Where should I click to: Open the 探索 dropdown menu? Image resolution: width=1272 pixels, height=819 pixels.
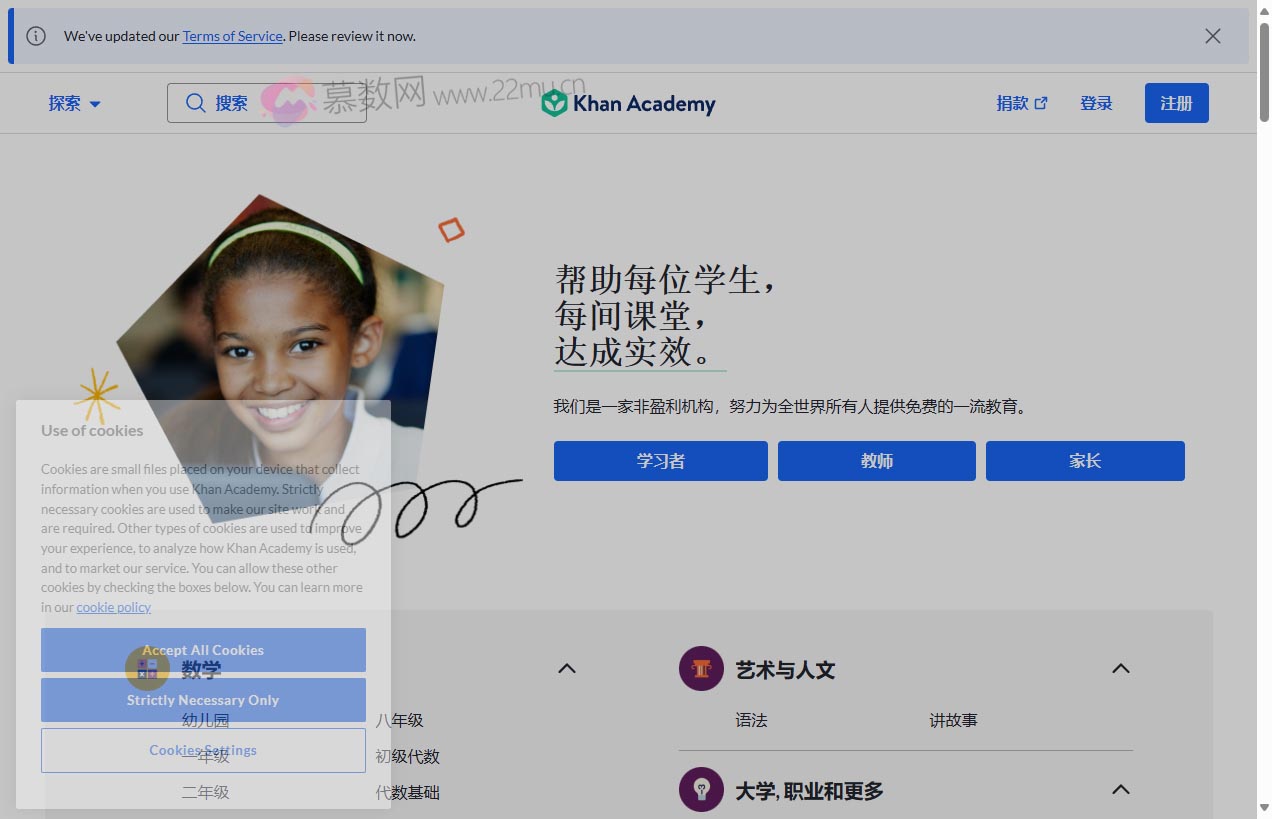click(74, 103)
